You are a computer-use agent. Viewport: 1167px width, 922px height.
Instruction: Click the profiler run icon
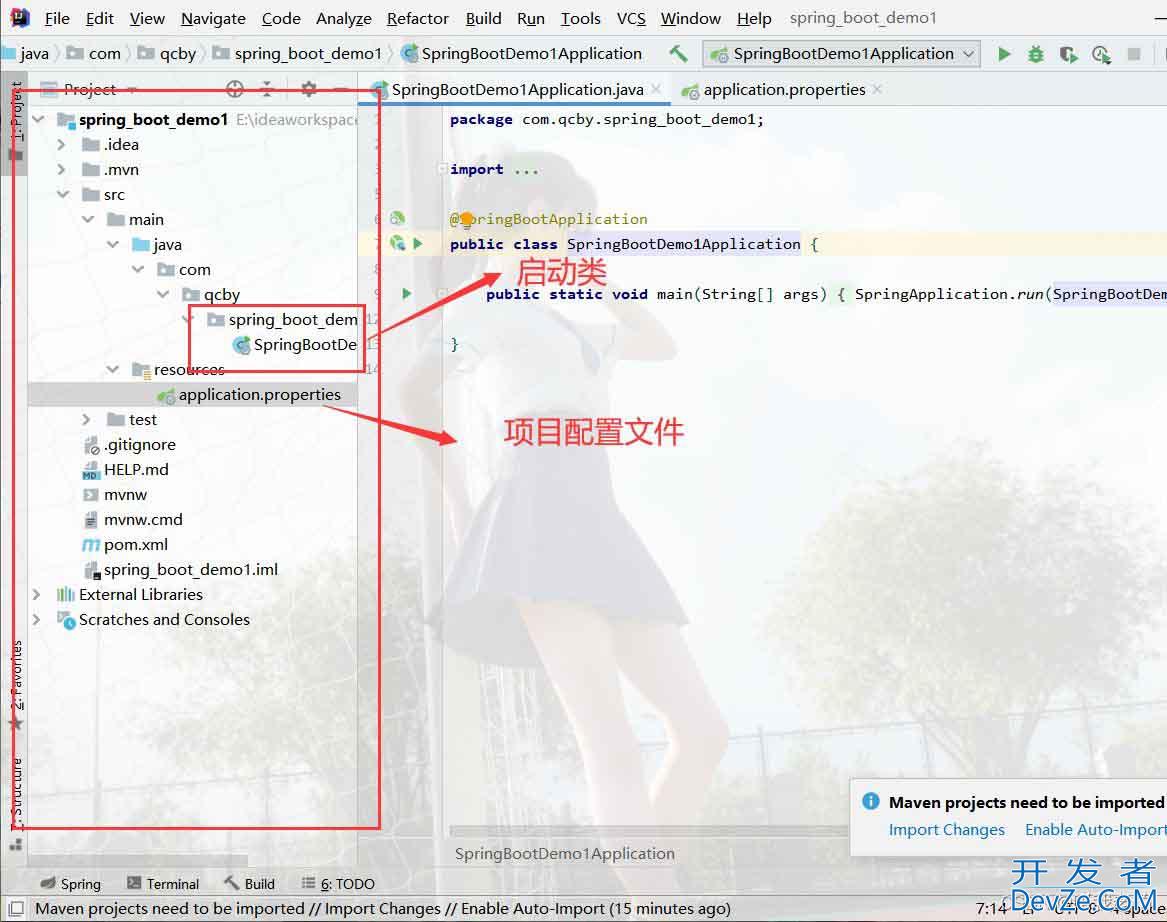click(x=1102, y=54)
